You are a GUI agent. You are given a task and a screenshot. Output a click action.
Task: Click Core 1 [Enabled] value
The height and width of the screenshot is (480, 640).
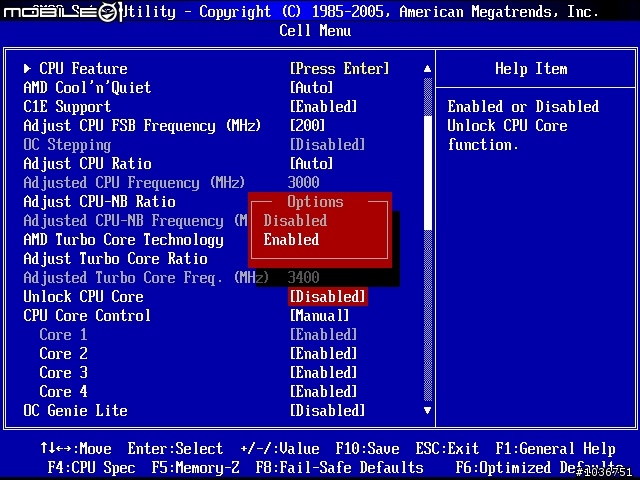(323, 335)
